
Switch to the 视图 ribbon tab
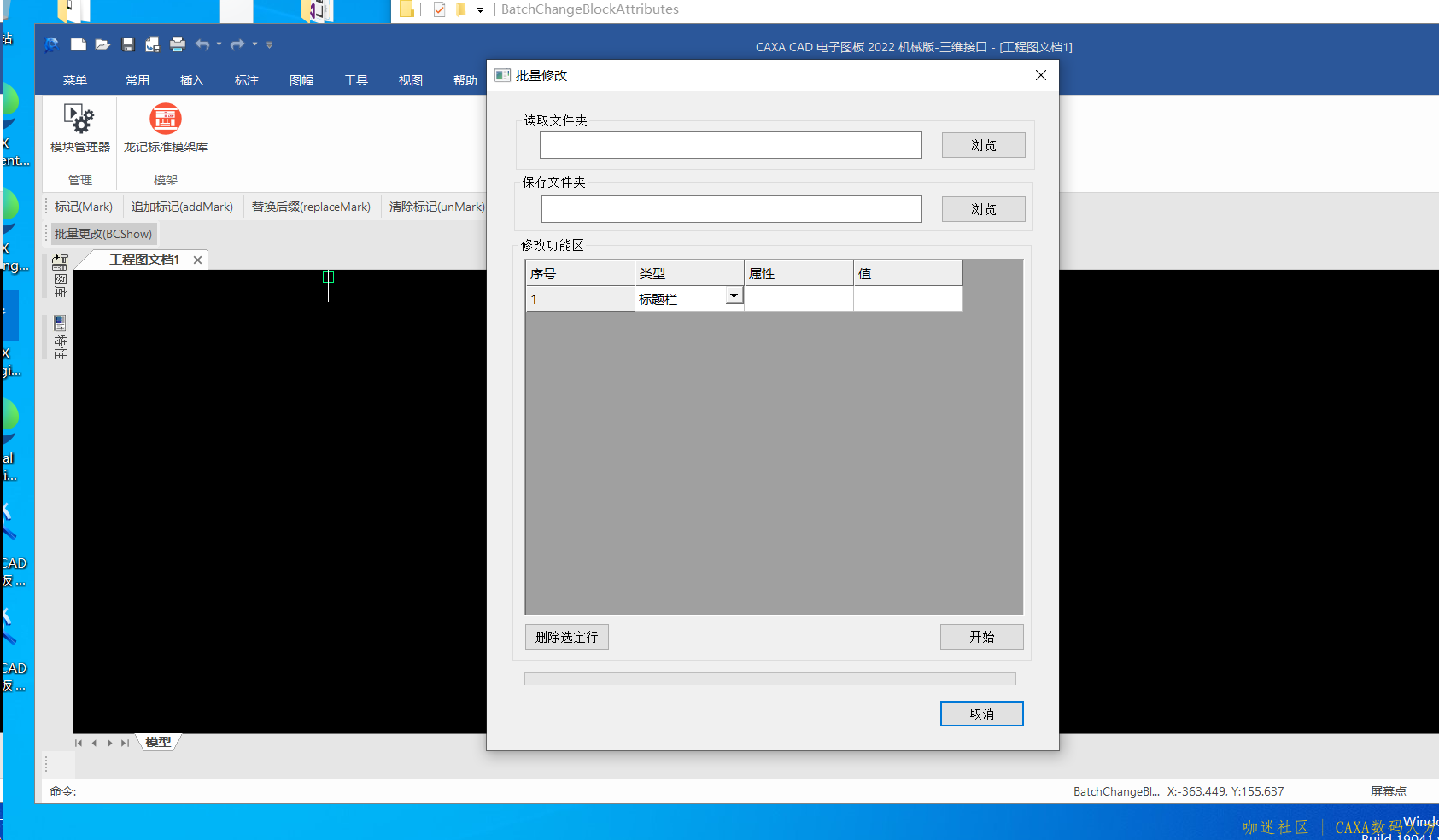tap(411, 80)
